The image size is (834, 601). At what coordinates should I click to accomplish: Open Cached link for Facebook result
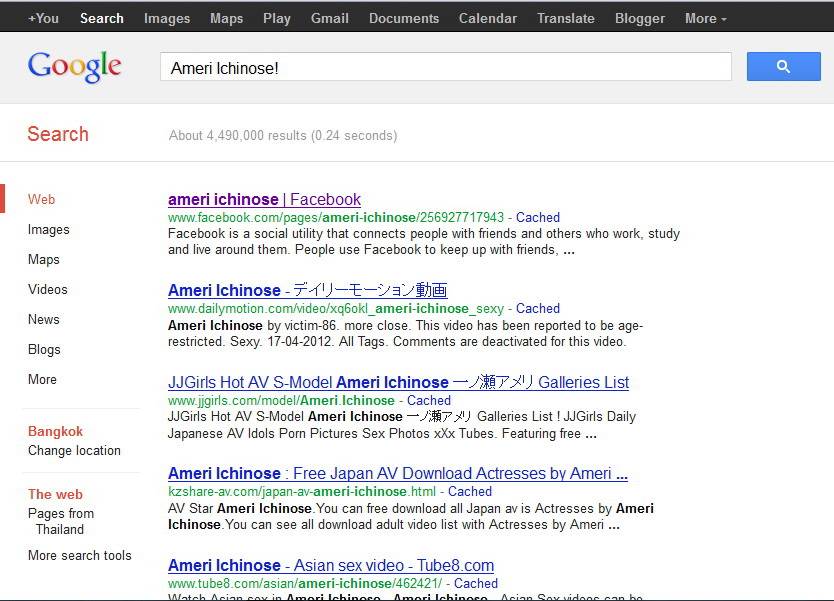(x=538, y=218)
